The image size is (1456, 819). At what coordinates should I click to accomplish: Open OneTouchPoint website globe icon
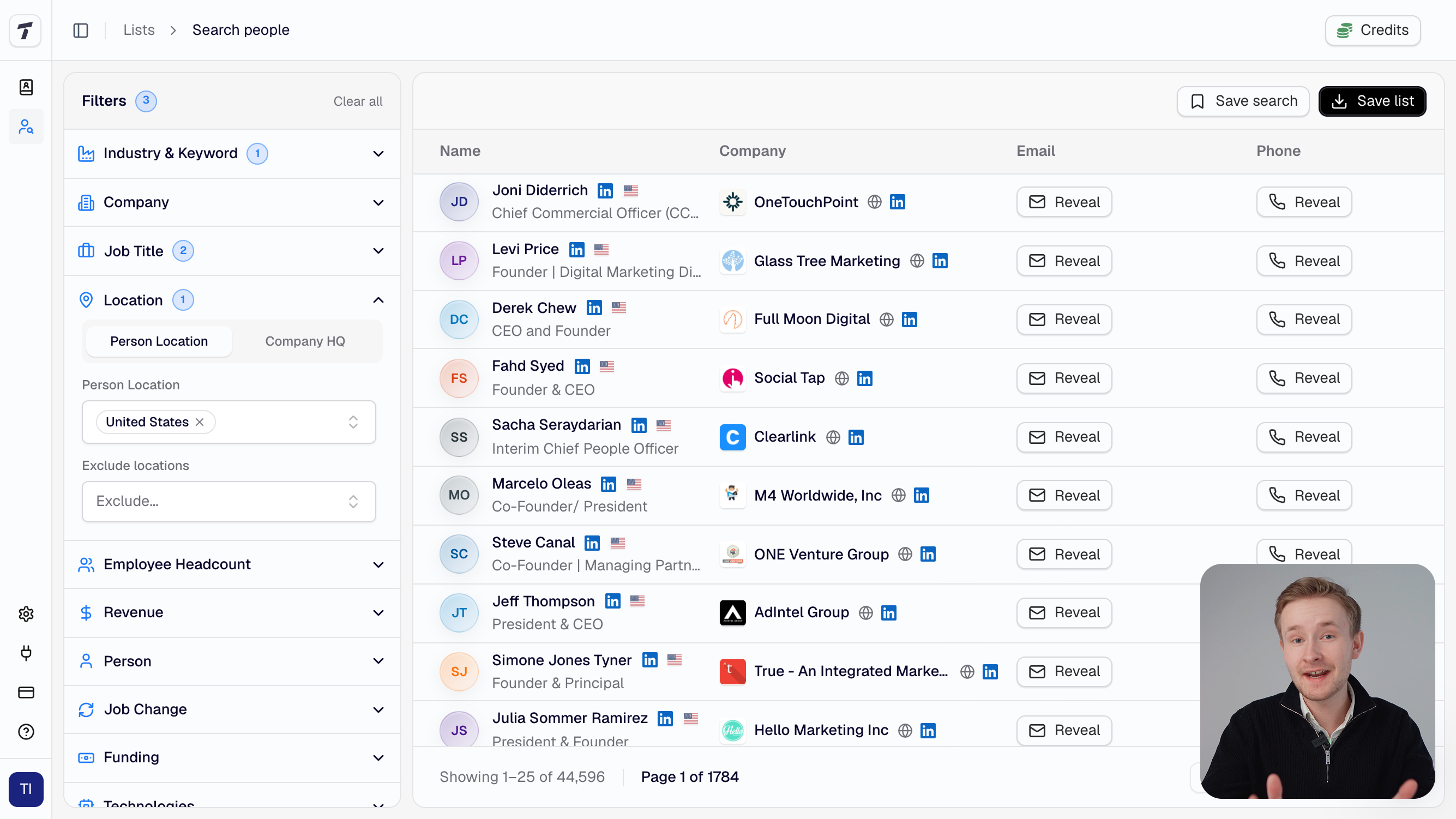874,202
